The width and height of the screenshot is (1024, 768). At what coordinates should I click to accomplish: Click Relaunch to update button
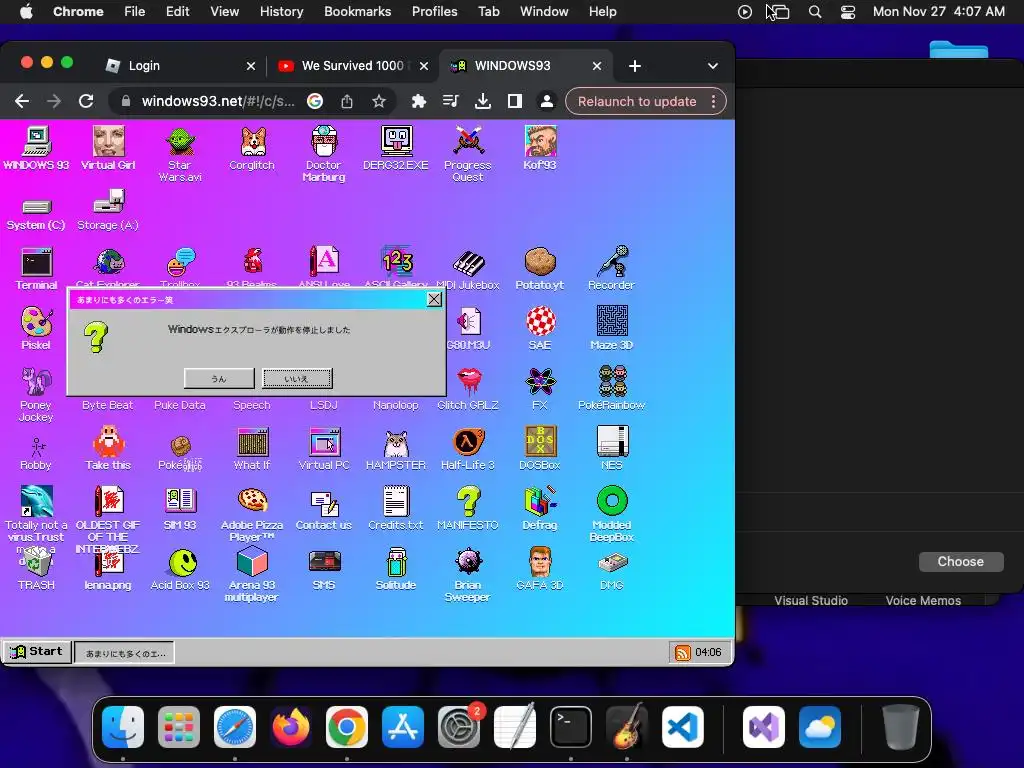637,101
